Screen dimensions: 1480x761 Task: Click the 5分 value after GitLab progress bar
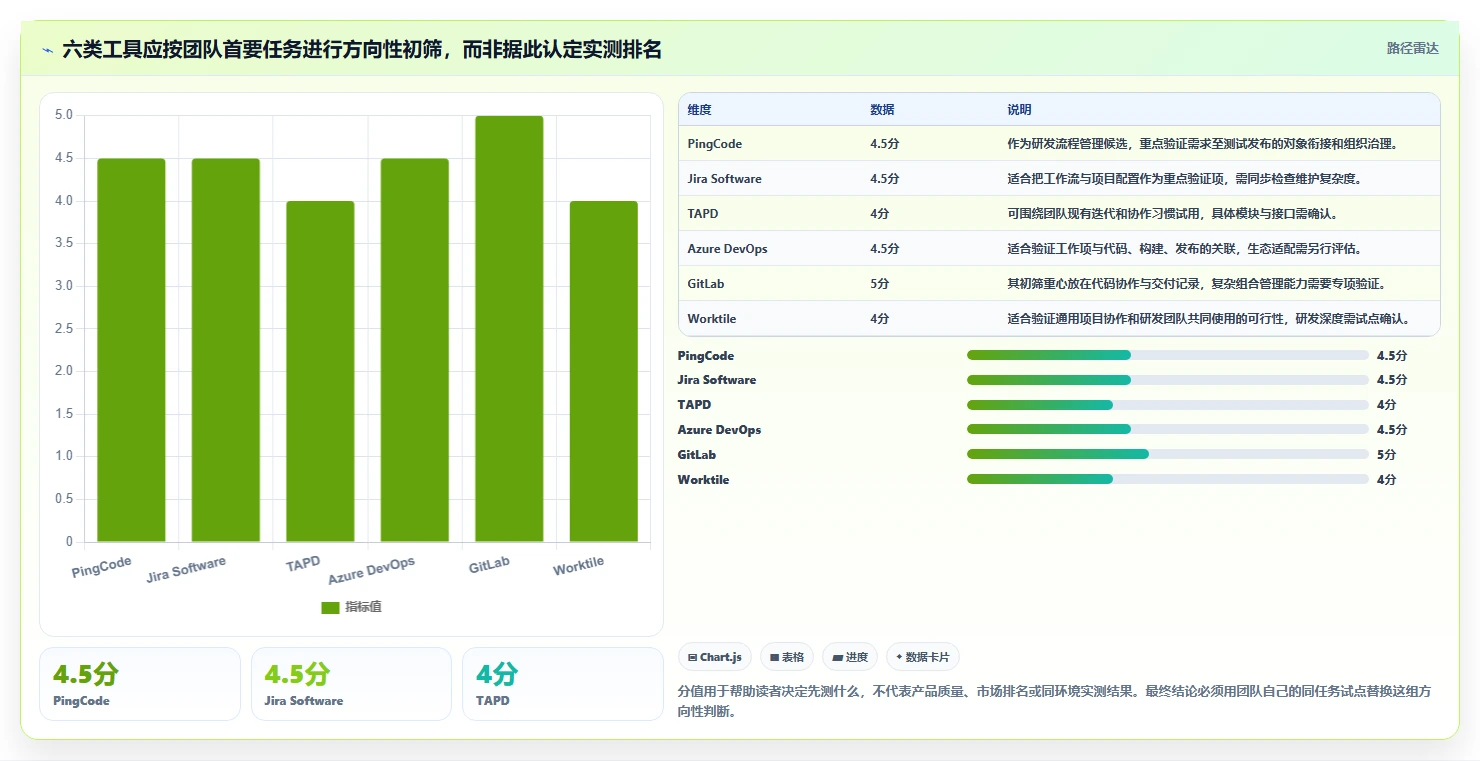click(1387, 455)
